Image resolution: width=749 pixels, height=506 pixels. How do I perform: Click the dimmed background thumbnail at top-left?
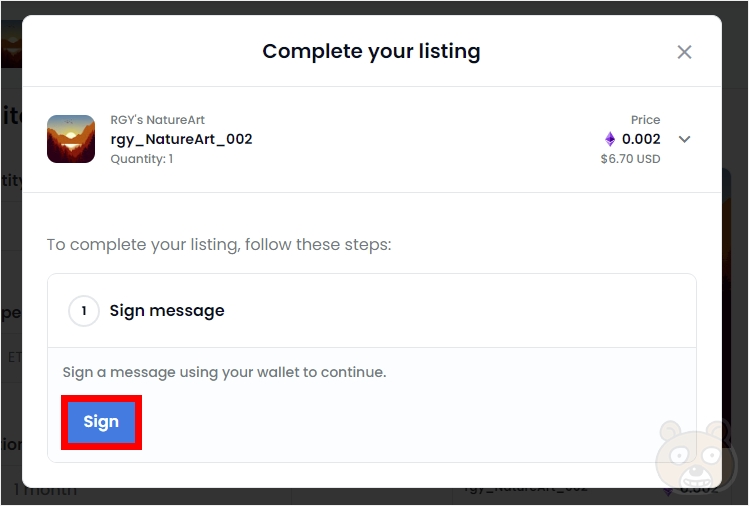tap(11, 45)
